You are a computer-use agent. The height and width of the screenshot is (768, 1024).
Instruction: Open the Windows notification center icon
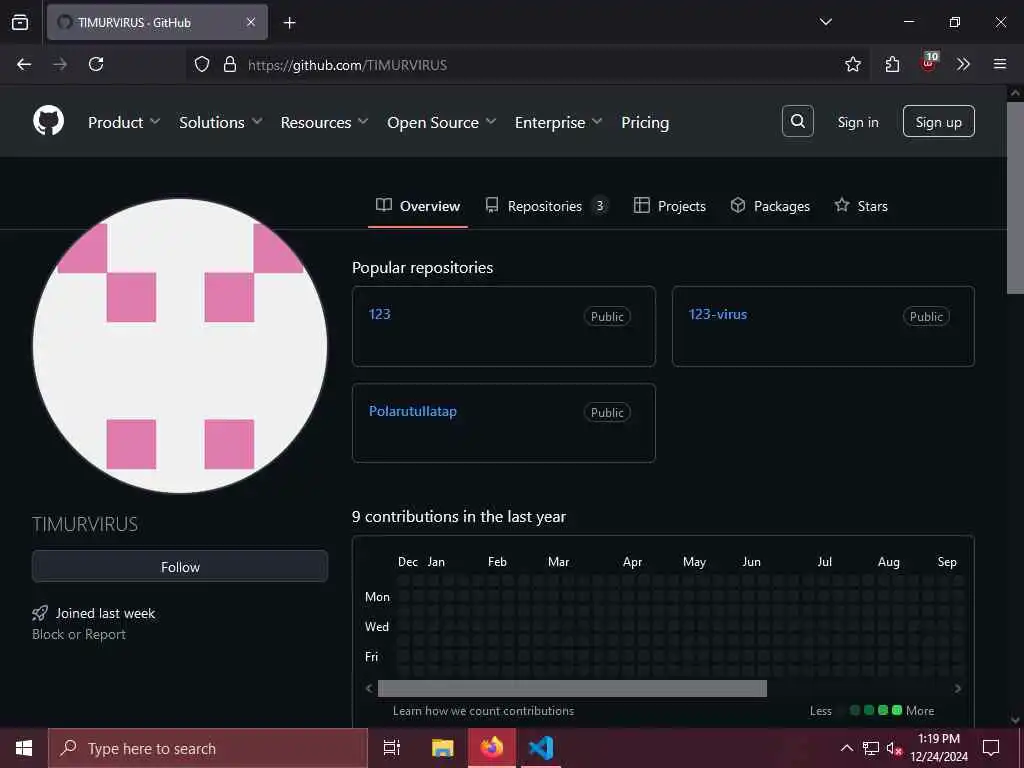point(991,748)
